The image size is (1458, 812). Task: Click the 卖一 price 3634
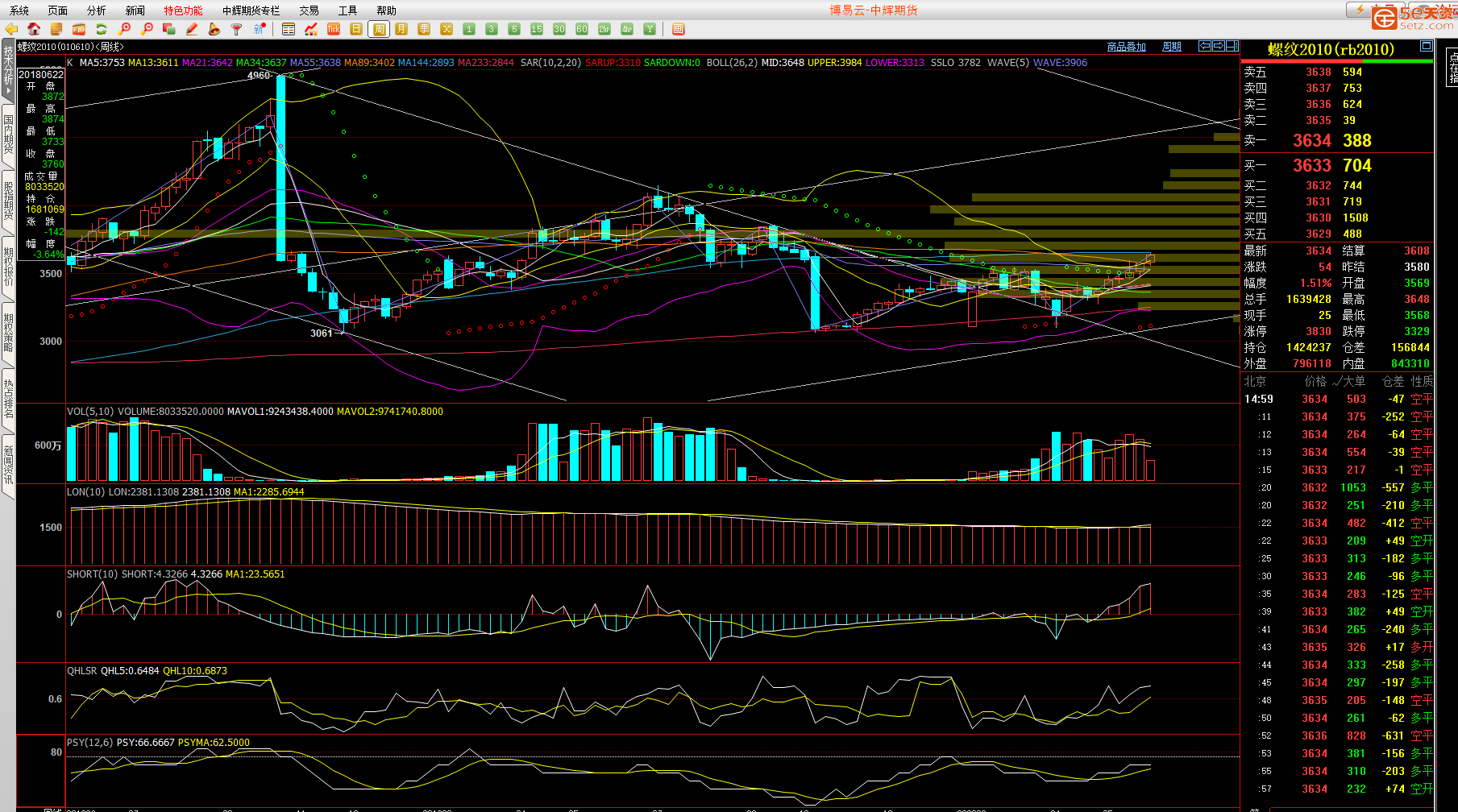(1312, 140)
